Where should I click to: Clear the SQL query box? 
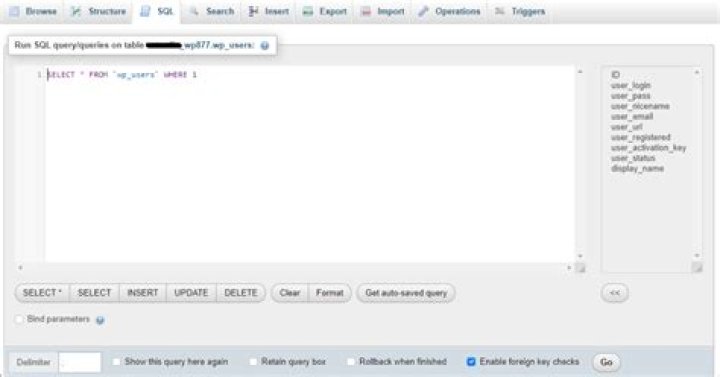pos(290,293)
